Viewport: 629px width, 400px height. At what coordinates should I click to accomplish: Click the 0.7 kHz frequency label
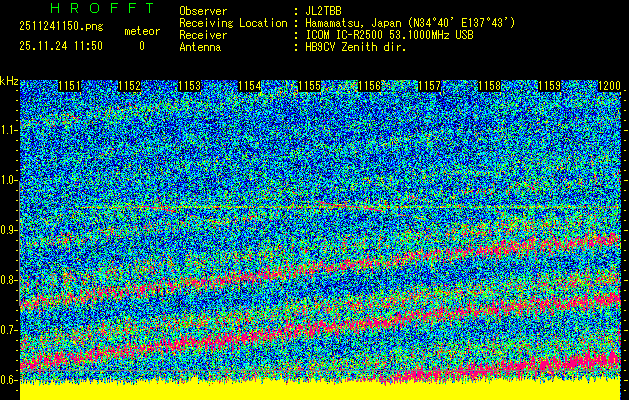click(9, 330)
